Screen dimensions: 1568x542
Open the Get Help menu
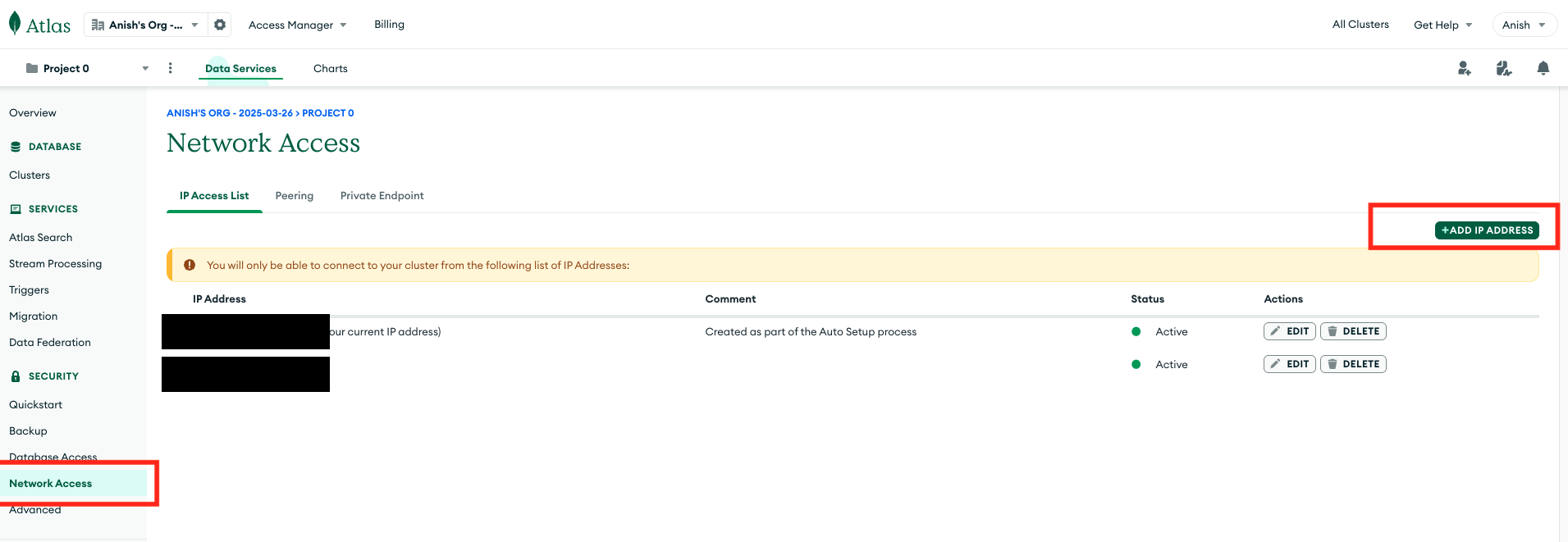(1442, 25)
